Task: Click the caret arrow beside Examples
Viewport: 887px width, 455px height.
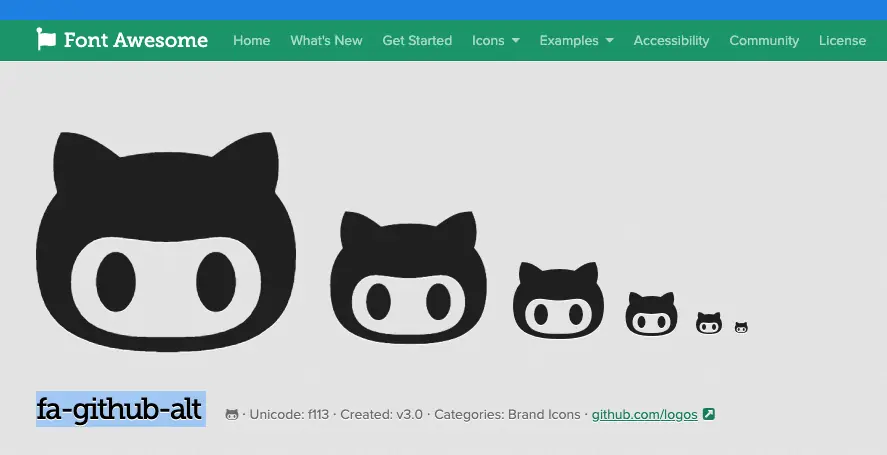Action: [x=609, y=41]
